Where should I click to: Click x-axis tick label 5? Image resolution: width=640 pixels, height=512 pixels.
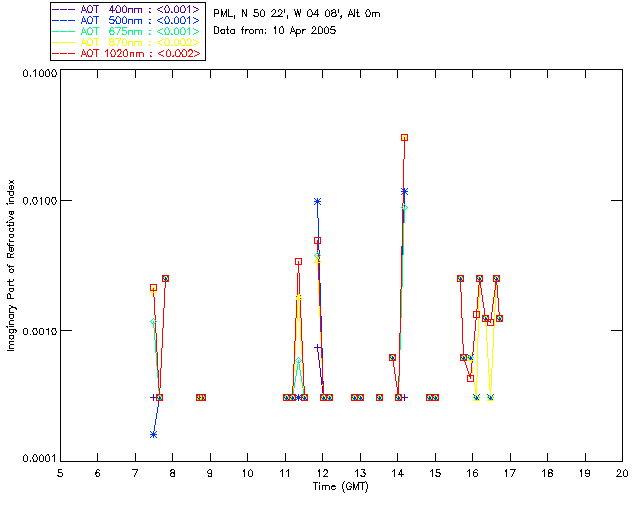(x=60, y=473)
